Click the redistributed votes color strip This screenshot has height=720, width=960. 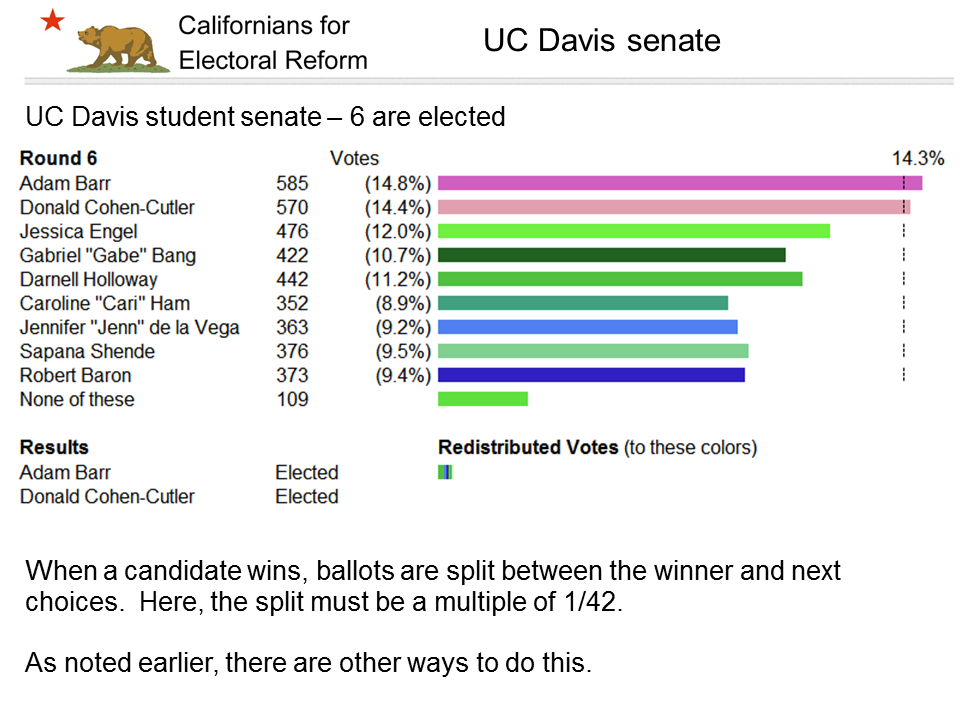pos(445,472)
